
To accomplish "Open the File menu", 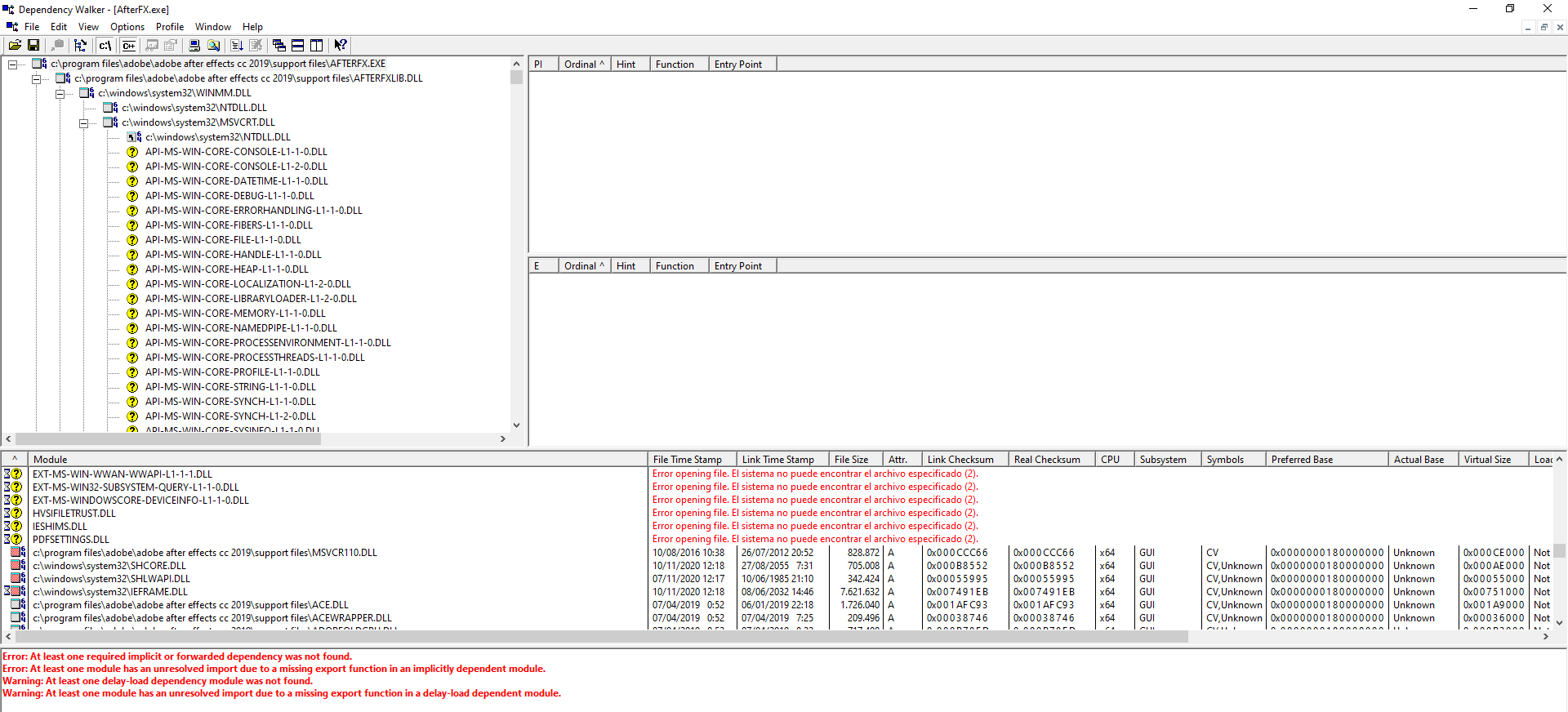I will (x=32, y=27).
